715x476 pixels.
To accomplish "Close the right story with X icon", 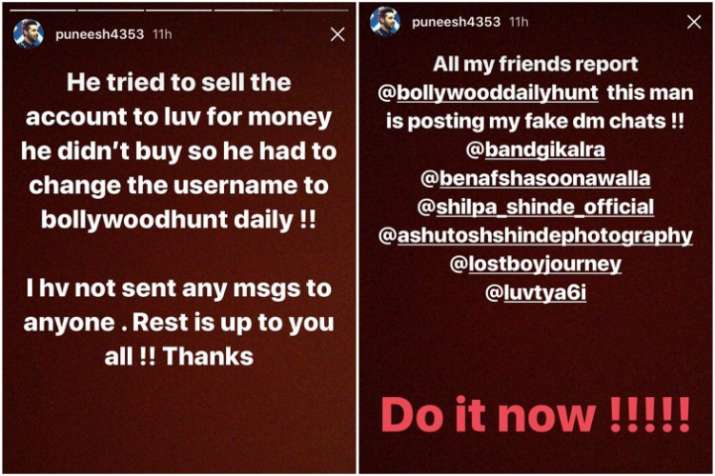I will 694,22.
